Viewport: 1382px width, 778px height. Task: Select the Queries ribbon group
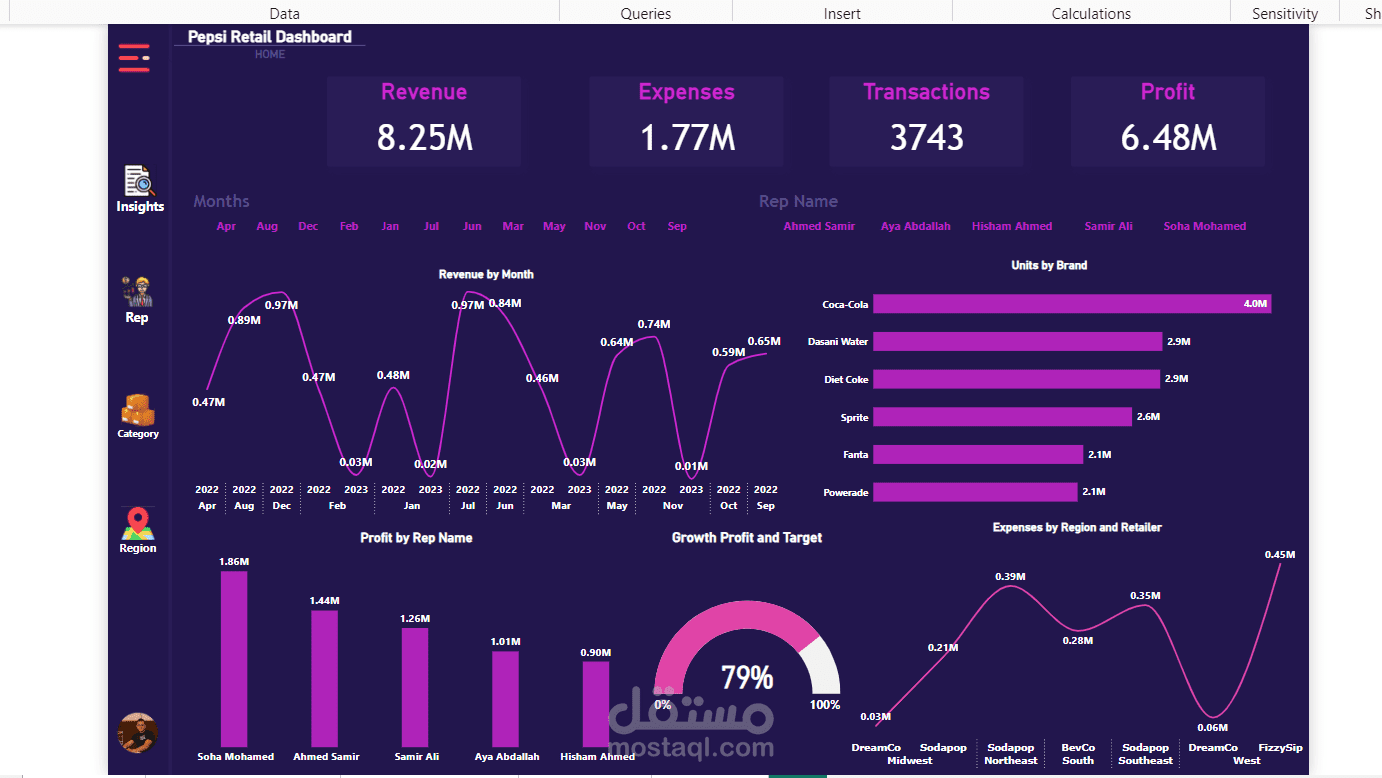[646, 13]
